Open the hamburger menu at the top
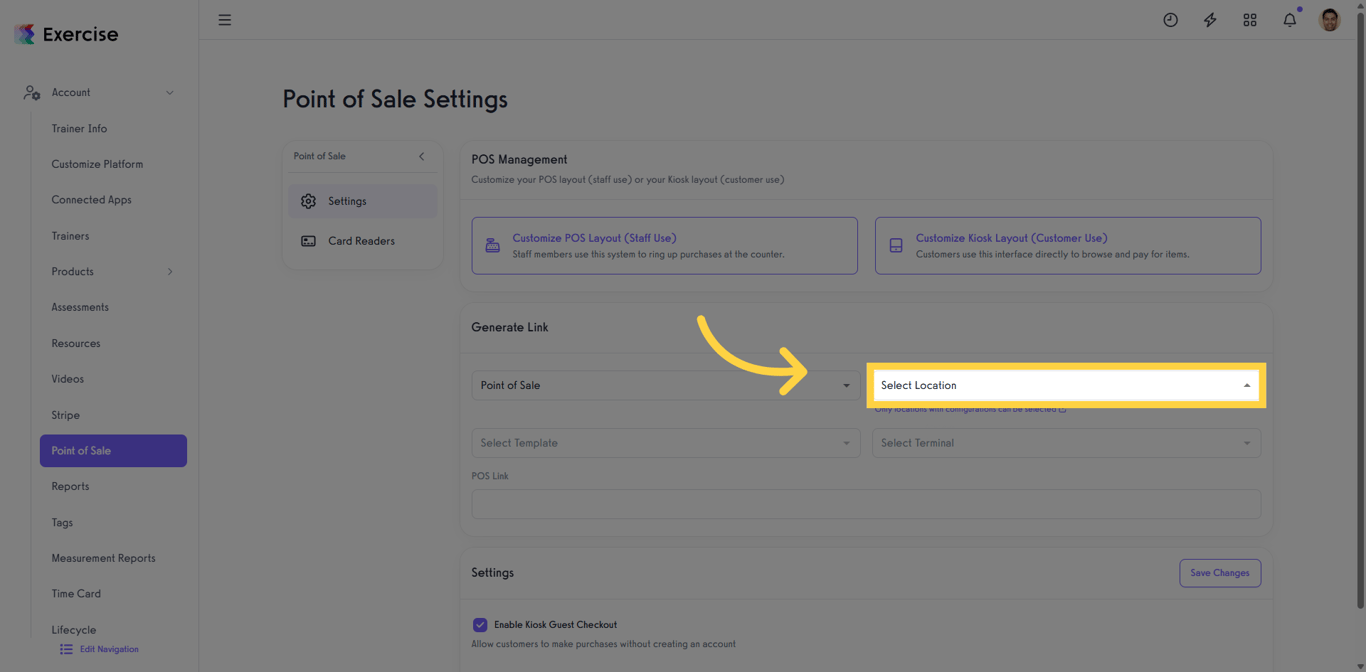1366x672 pixels. tap(224, 19)
